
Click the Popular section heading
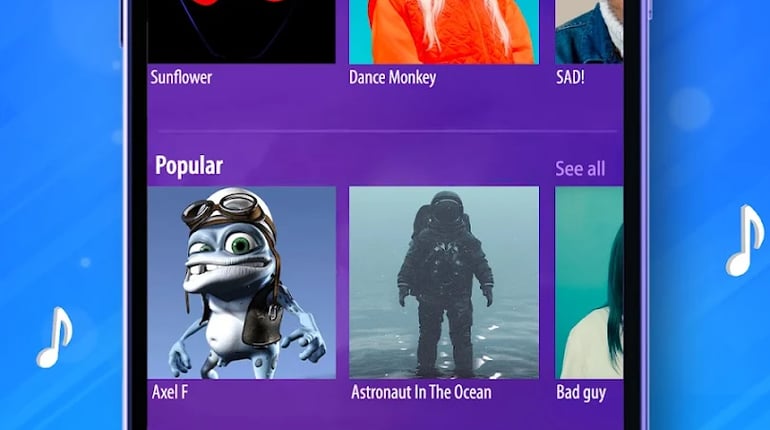[x=189, y=166]
